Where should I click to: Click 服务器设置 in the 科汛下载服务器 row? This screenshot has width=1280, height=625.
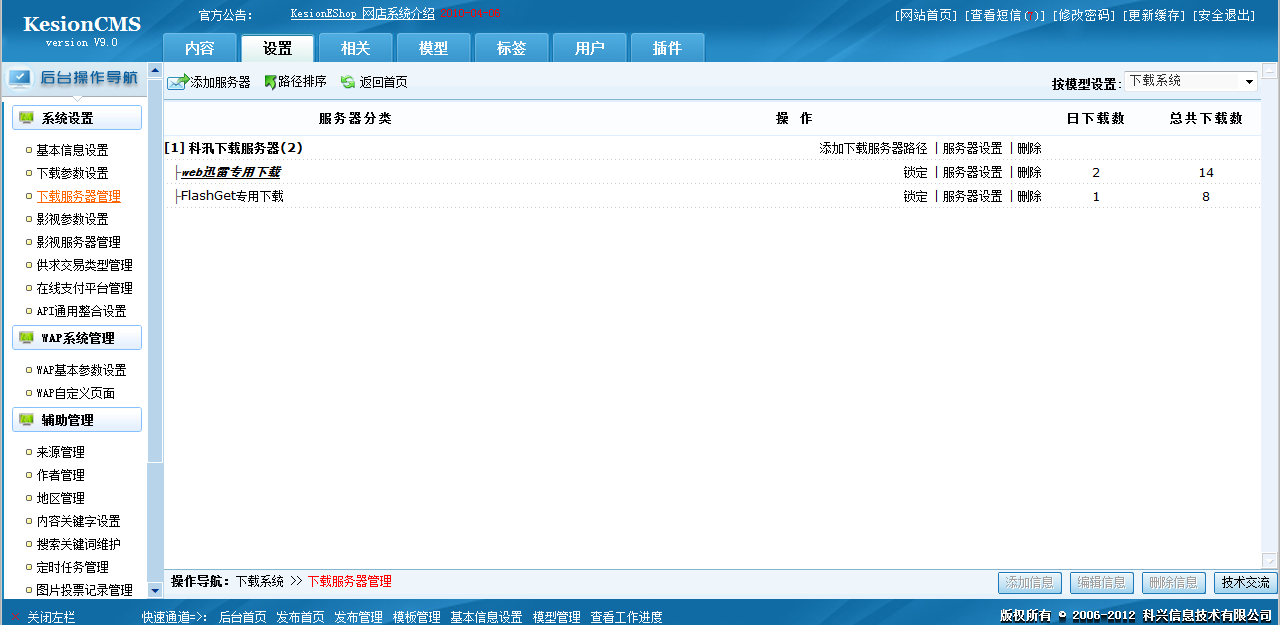tap(972, 148)
